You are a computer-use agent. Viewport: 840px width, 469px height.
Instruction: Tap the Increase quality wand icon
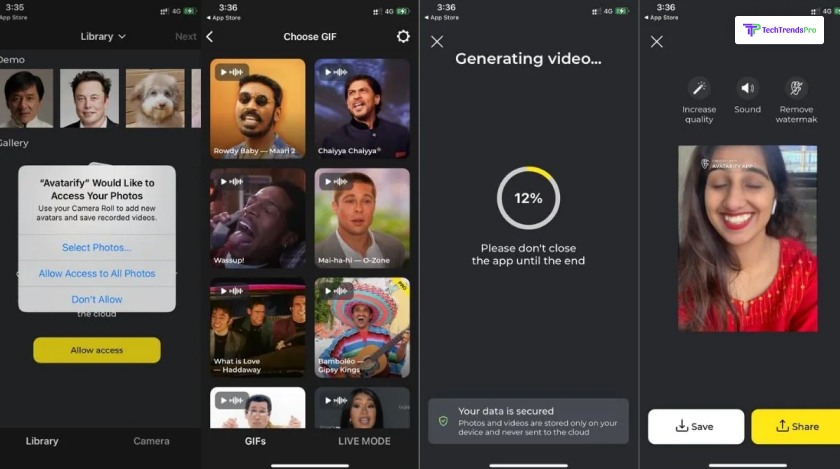(699, 87)
